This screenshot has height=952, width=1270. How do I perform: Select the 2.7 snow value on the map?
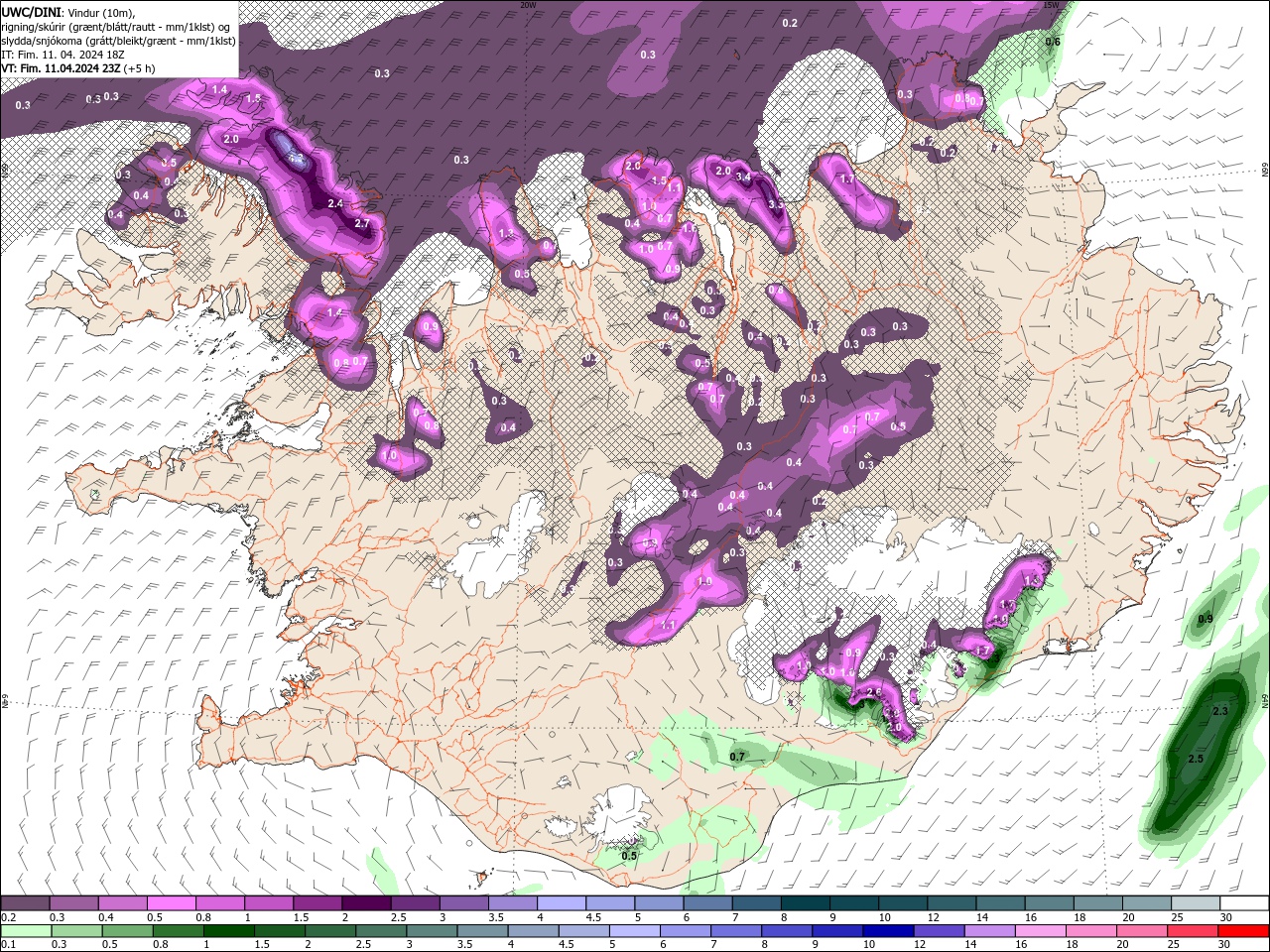(362, 223)
